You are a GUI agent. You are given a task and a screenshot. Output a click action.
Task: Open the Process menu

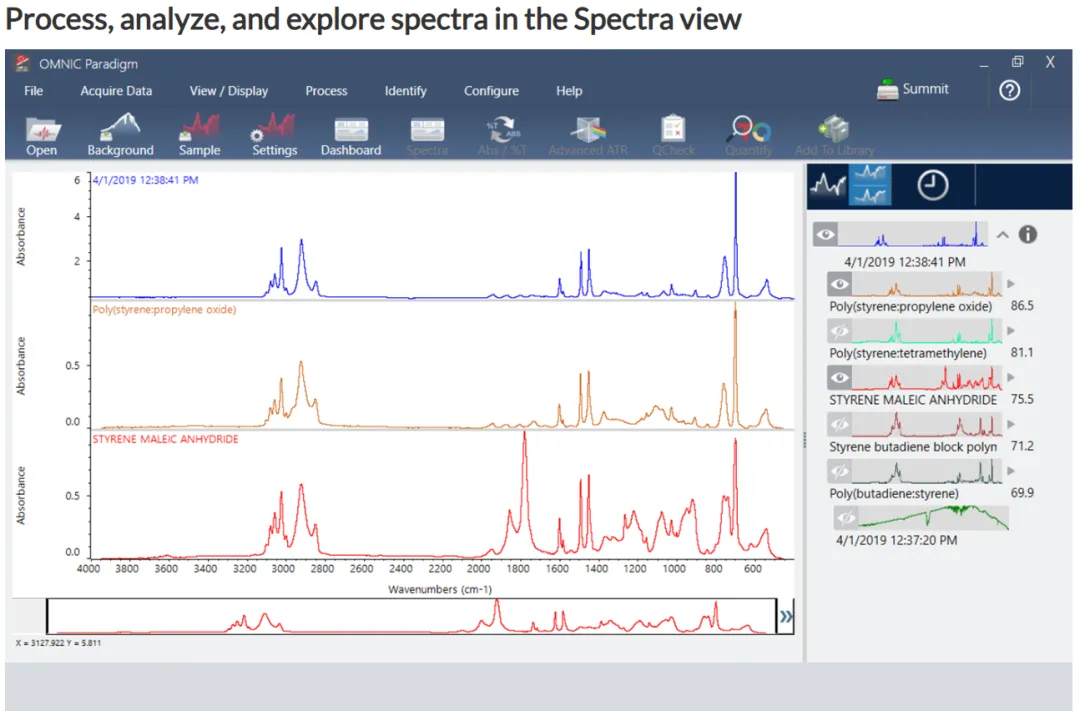(326, 91)
